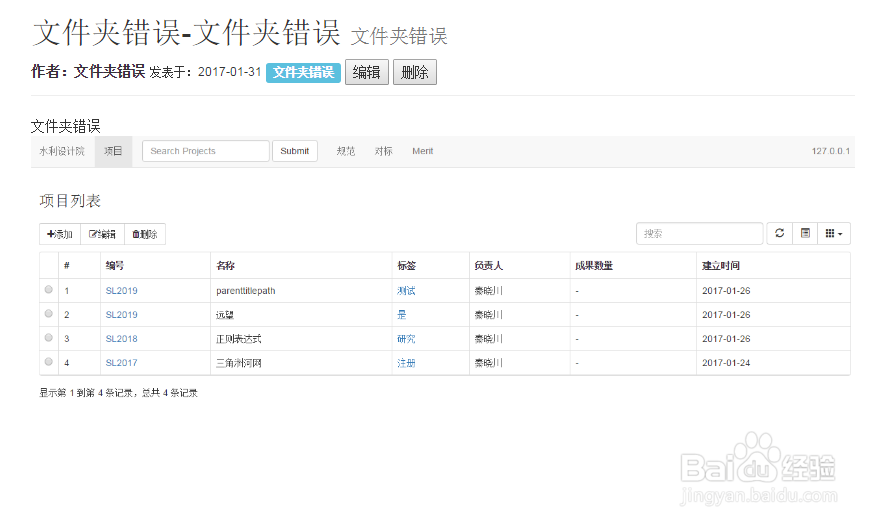Select radio button for row 1 parenttitlepath
887x527 pixels.
point(49,290)
